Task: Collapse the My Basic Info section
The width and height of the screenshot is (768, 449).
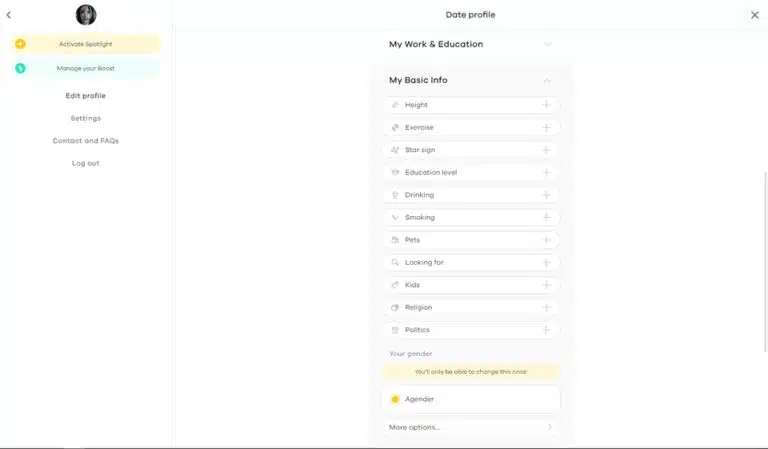Action: [x=547, y=80]
